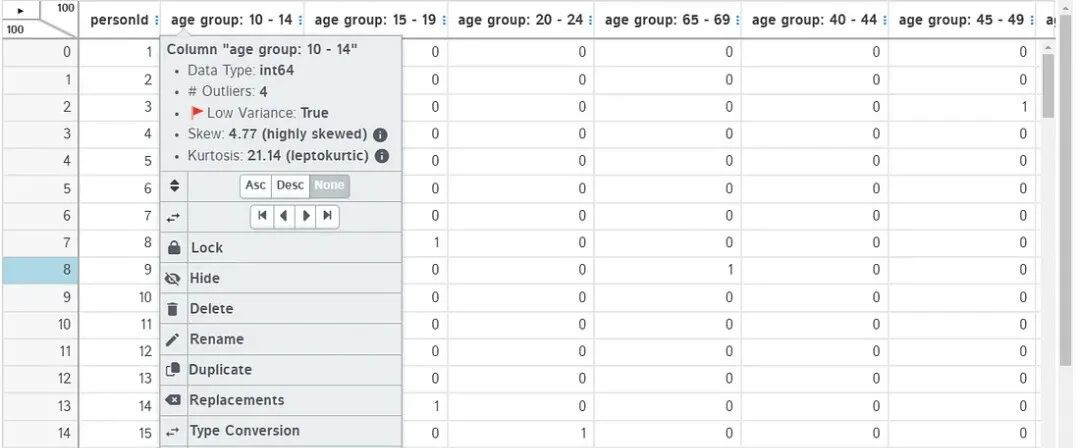
Task: Click the age group: 65 - 69 header
Action: [x=667, y=20]
